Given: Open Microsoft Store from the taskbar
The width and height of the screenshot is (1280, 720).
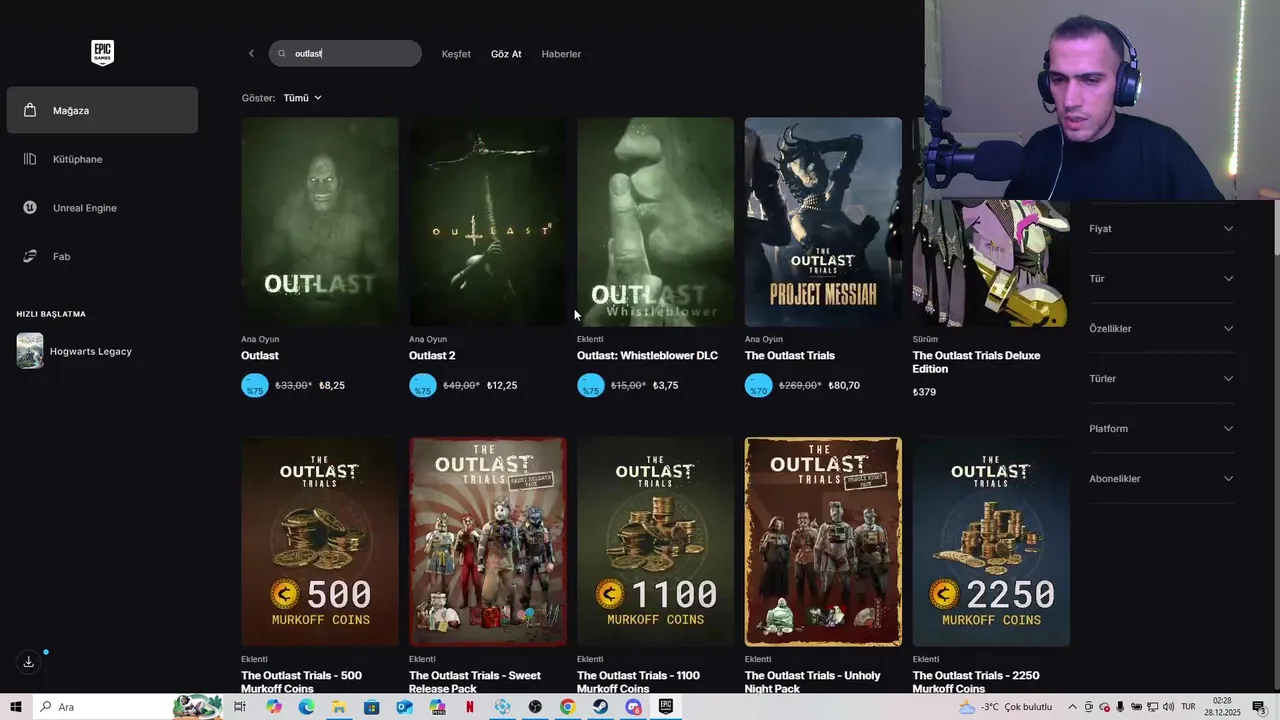Looking at the screenshot, I should (372, 707).
